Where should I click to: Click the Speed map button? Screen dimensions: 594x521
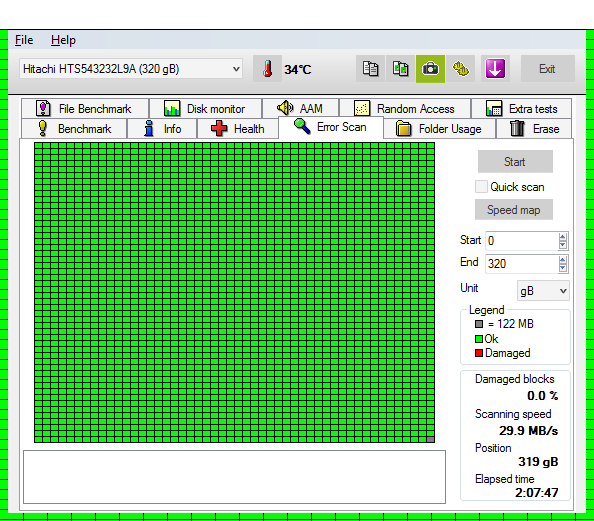tap(514, 210)
